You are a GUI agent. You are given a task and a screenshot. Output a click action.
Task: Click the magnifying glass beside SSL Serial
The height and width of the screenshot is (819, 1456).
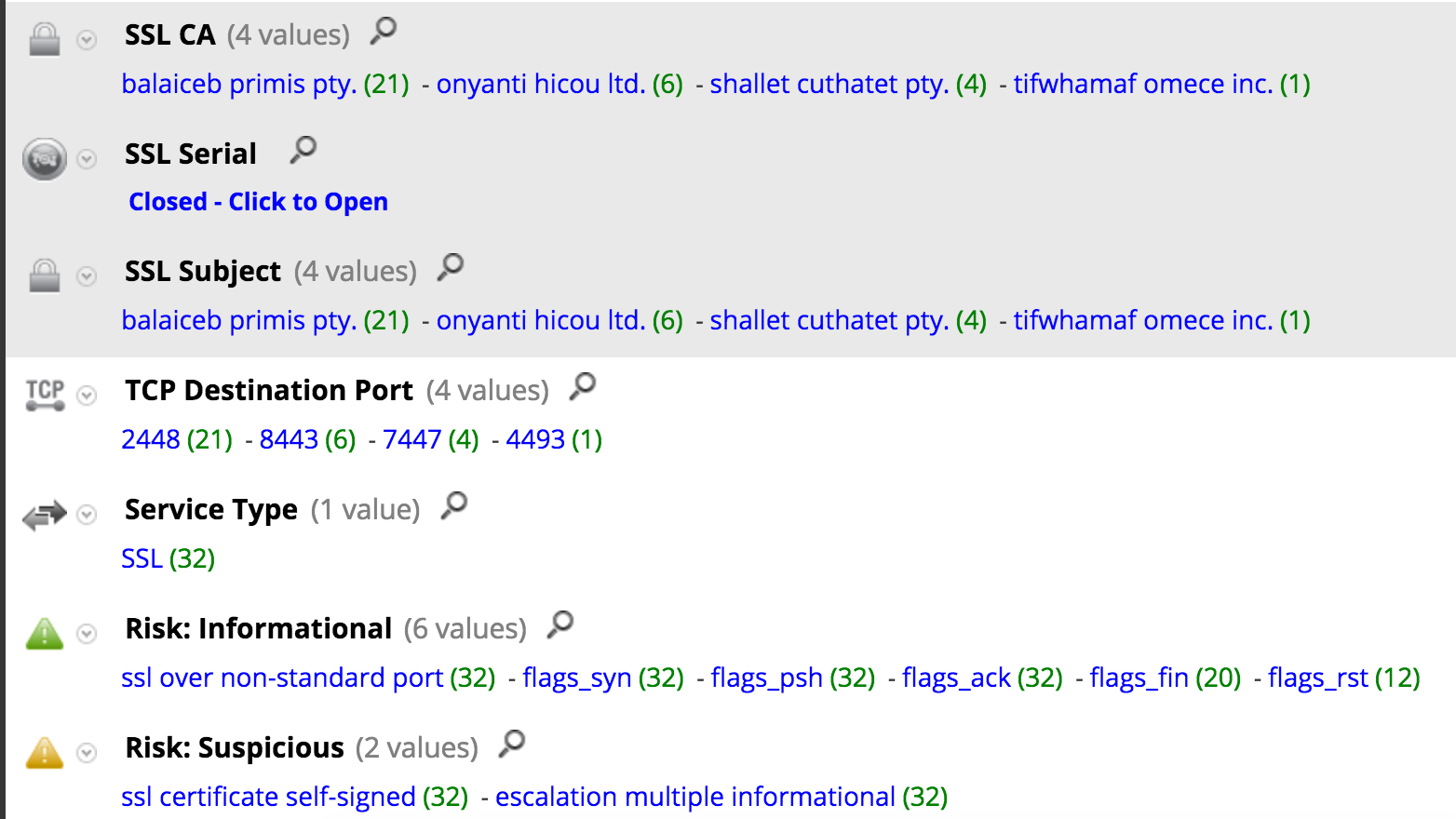click(303, 149)
